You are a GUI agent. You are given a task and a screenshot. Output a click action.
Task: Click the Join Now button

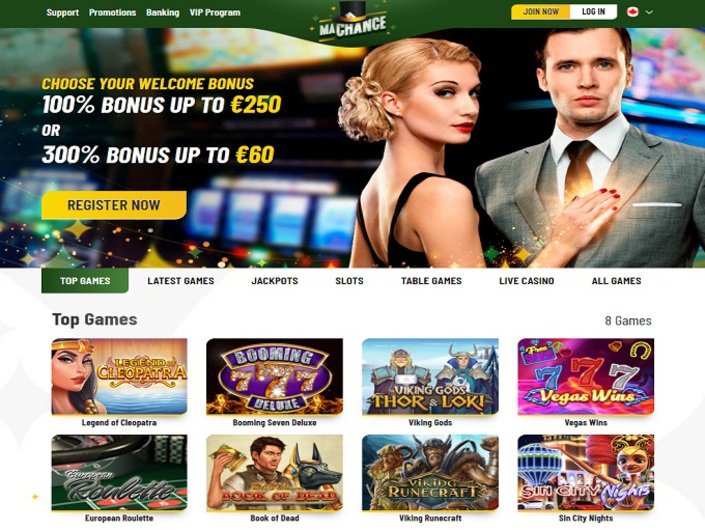point(541,12)
